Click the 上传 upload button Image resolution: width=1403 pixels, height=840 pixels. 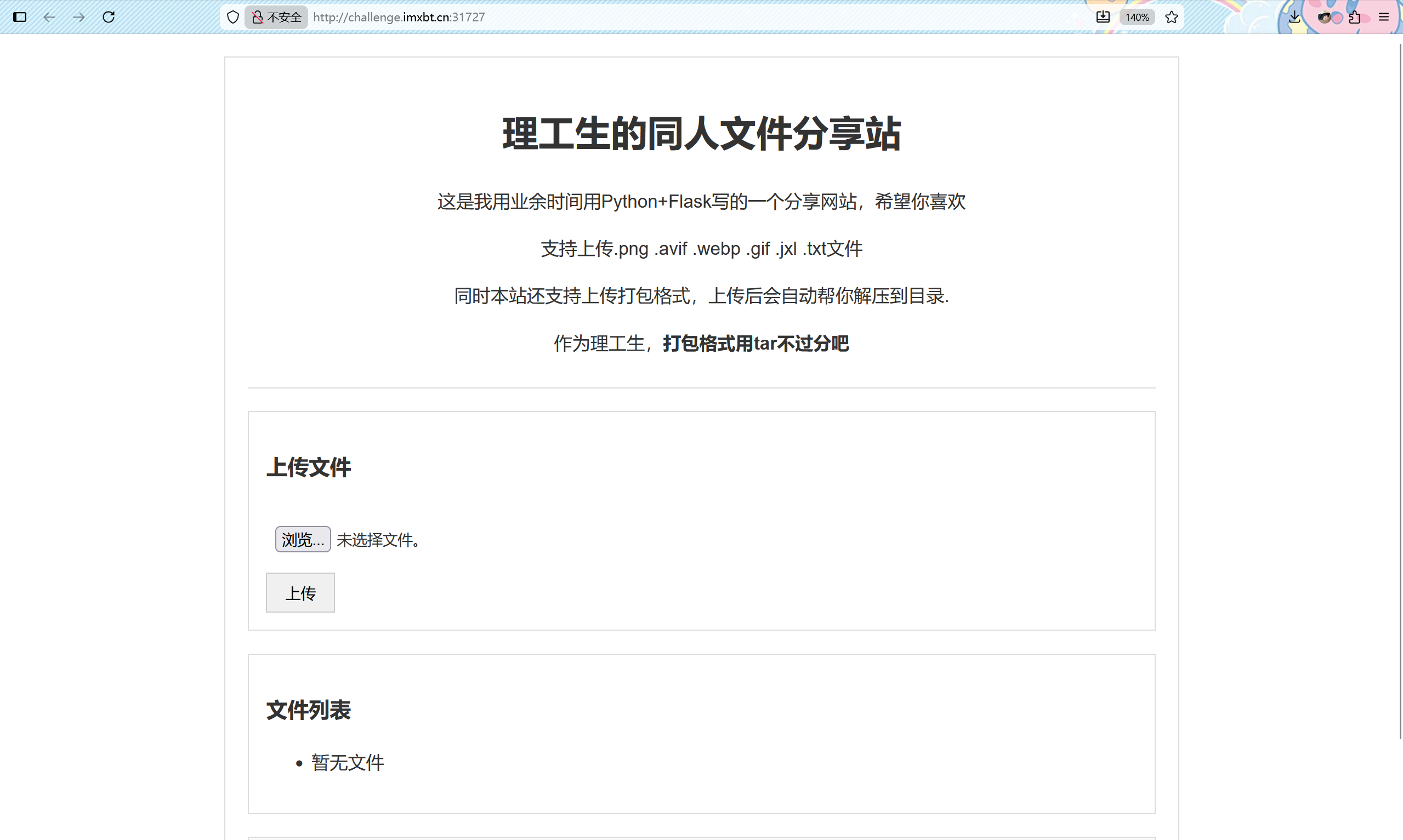coord(300,592)
